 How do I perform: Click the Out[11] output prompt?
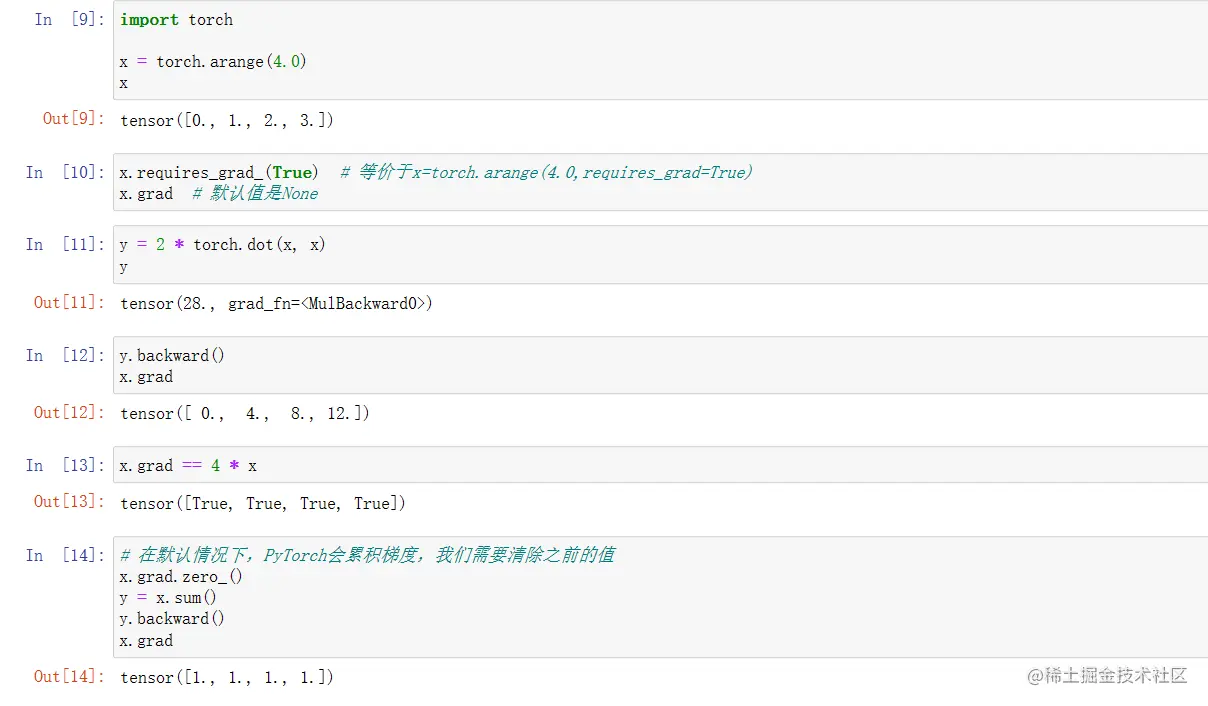tap(69, 302)
